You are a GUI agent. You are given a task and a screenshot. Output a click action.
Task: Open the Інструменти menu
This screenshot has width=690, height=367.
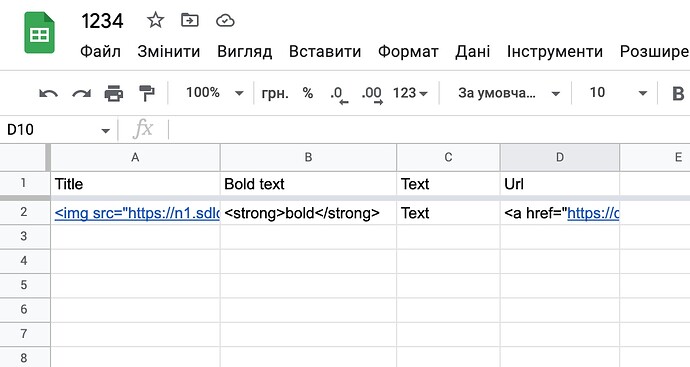554,51
